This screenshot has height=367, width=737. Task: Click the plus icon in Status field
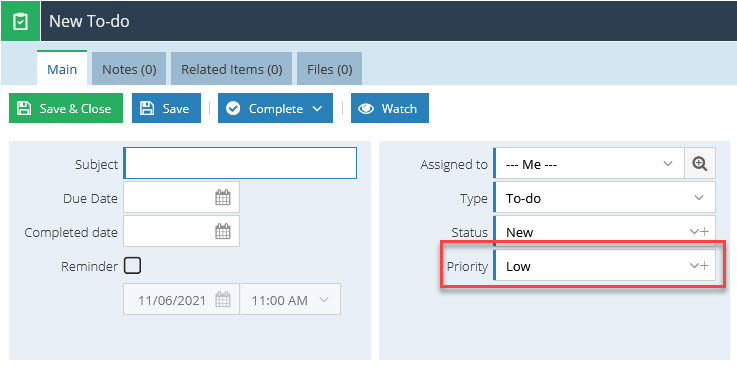[704, 232]
